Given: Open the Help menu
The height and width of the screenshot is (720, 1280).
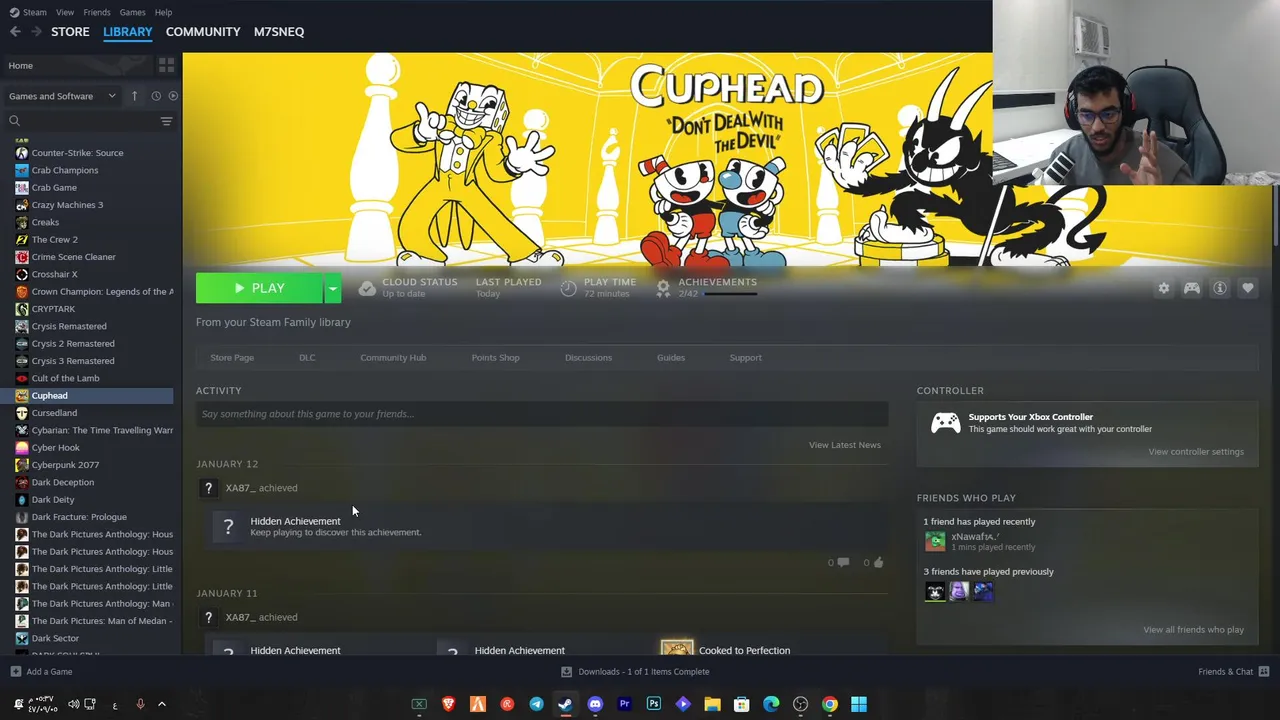Looking at the screenshot, I should coord(163,12).
